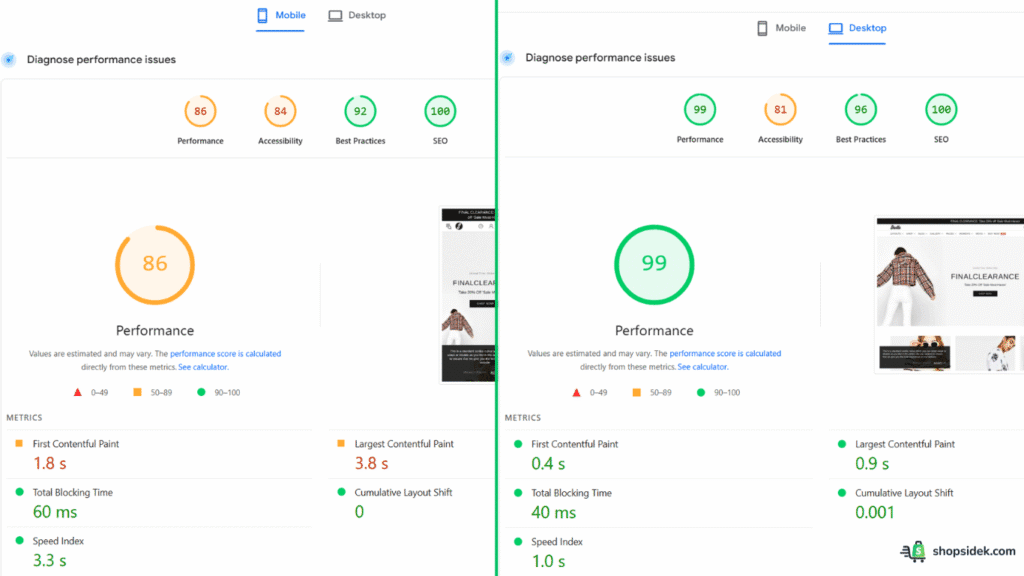Switch to the Mobile tab on the right panel
1024x576 pixels.
(781, 27)
